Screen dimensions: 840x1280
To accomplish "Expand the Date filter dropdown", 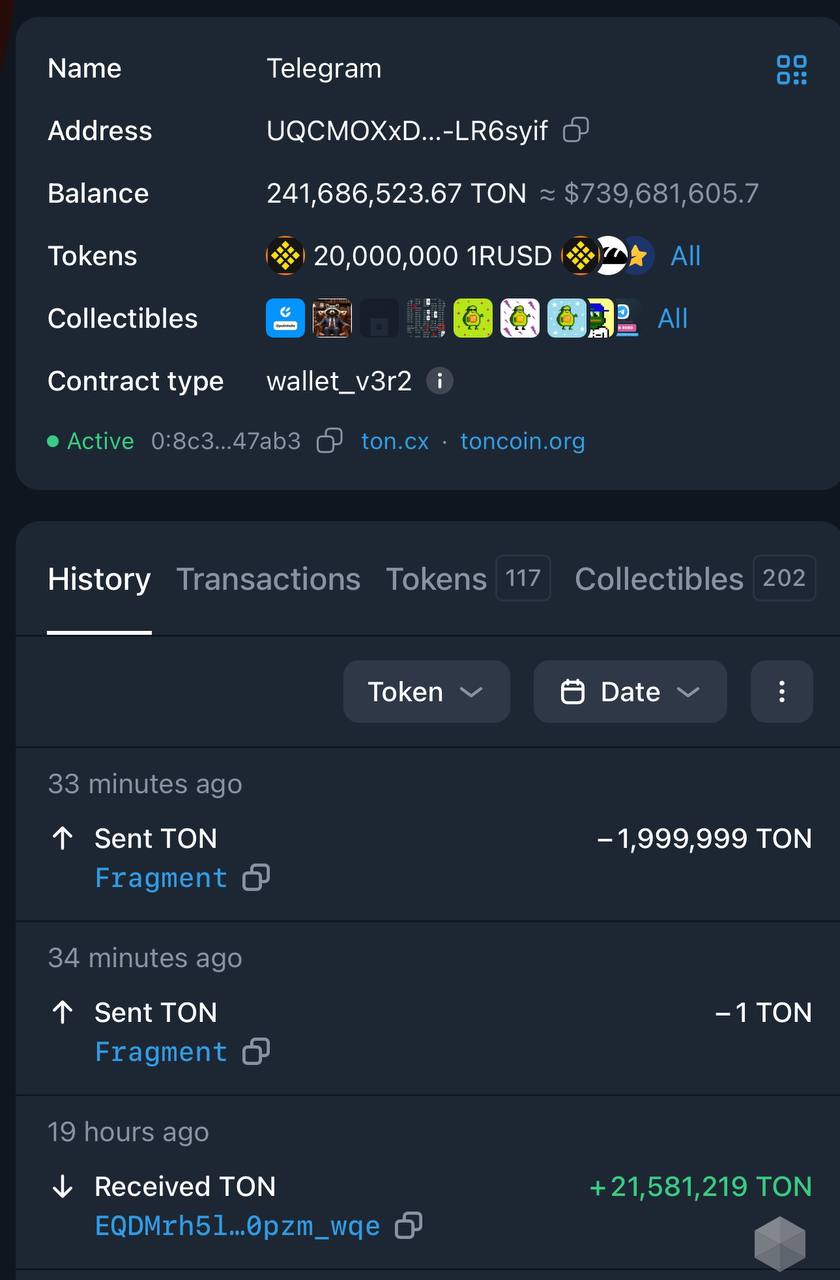I will click(x=630, y=691).
